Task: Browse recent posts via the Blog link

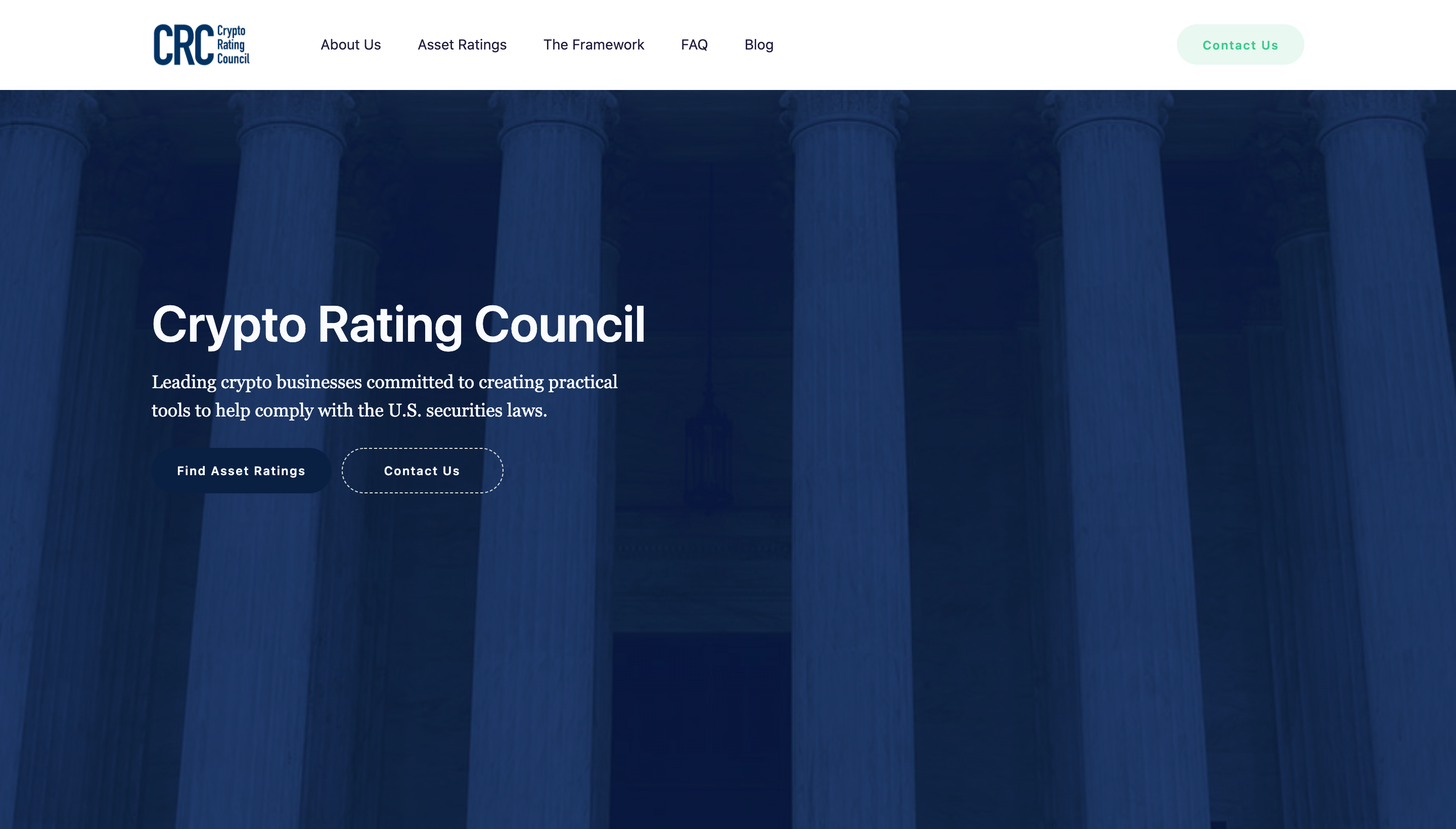Action: 758,44
